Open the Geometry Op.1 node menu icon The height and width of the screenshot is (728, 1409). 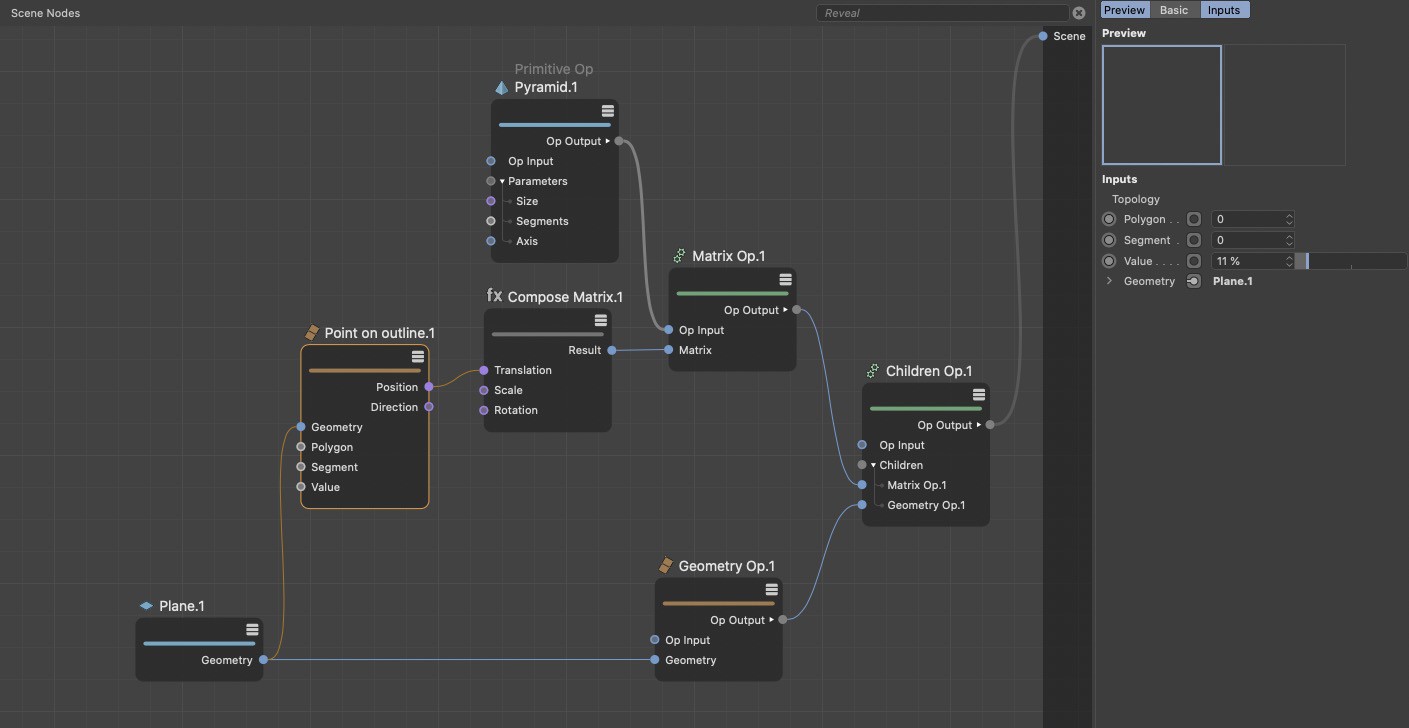771,590
